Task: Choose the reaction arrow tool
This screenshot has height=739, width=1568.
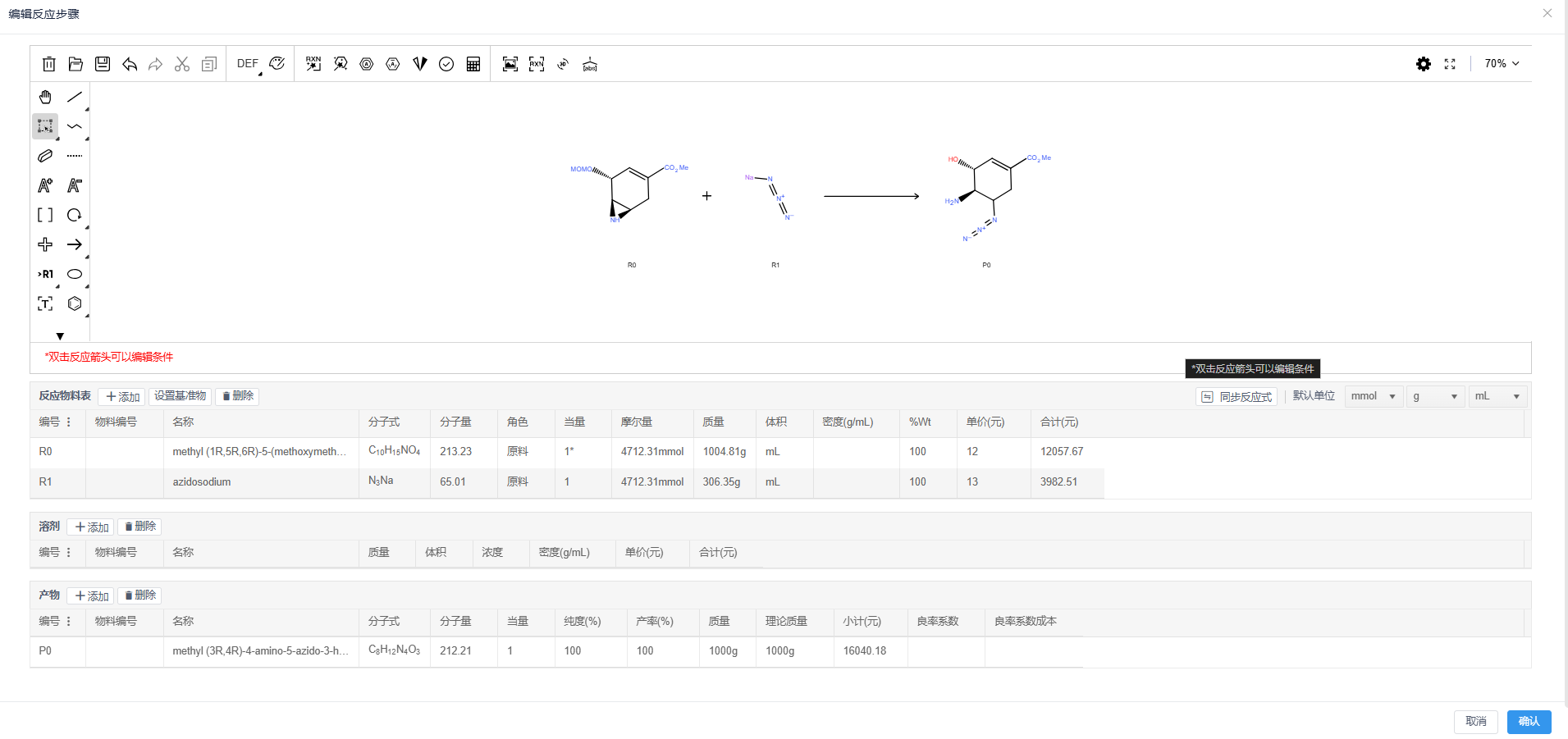Action: [x=75, y=244]
